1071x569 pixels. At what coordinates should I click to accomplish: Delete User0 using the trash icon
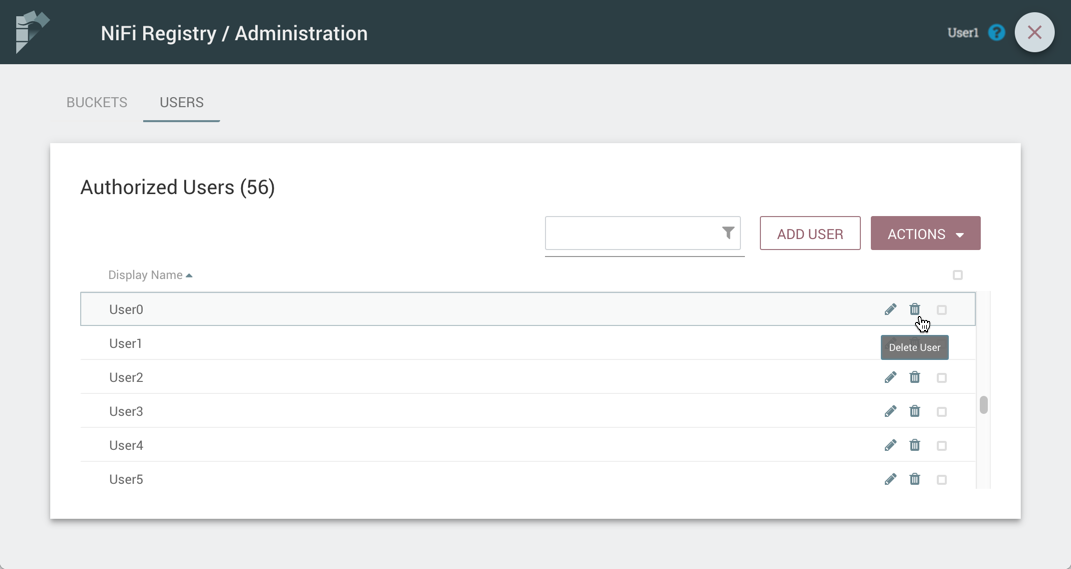click(914, 310)
